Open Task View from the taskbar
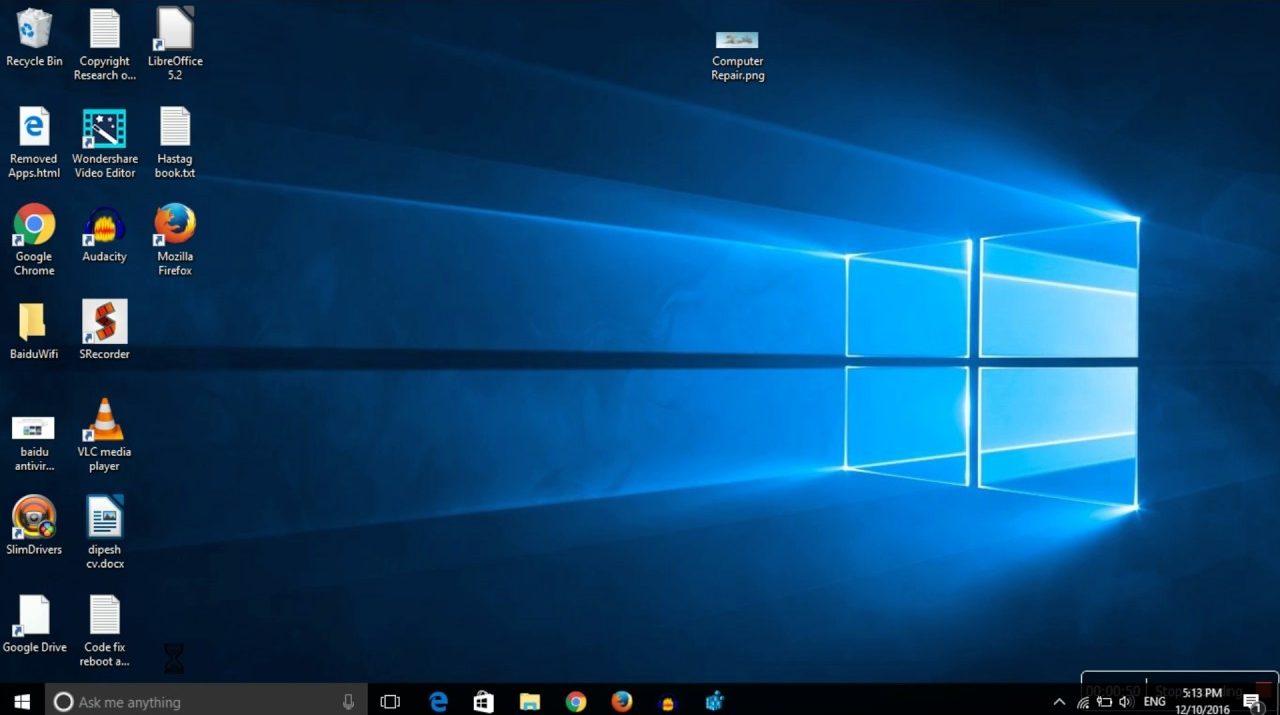1280x715 pixels. coord(390,702)
